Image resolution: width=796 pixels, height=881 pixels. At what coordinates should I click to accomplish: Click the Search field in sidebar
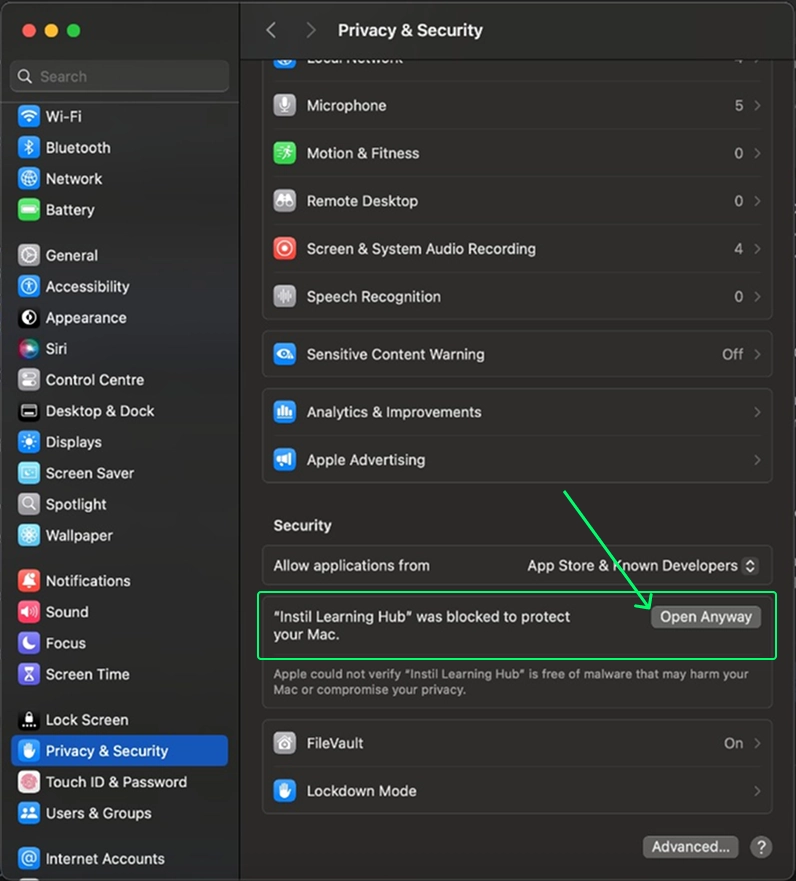click(120, 76)
